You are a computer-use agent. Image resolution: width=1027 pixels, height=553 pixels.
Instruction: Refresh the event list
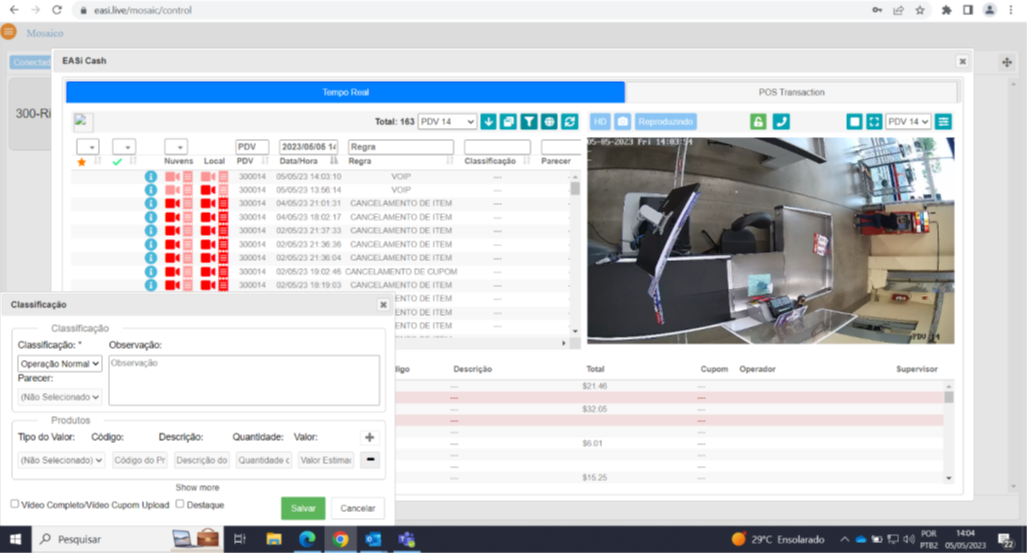570,122
